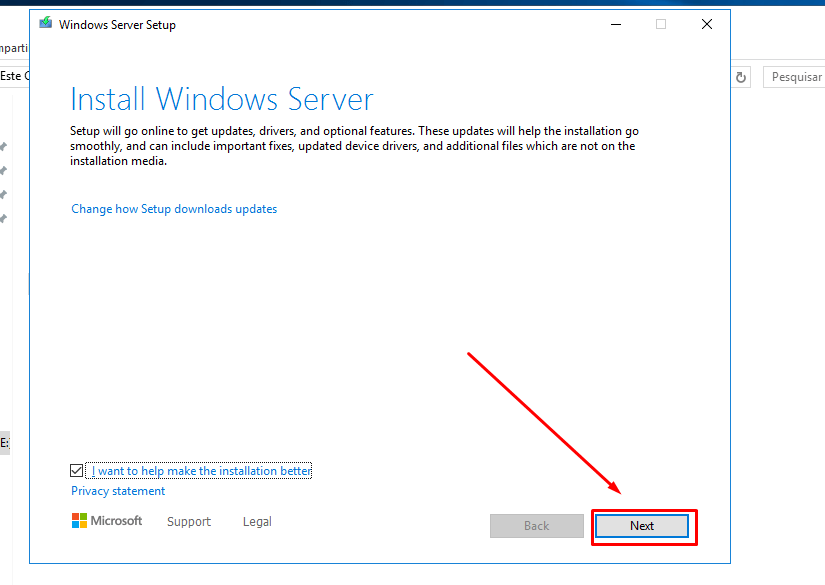
Task: Click the Microsoft logo
Action: pyautogui.click(x=107, y=521)
